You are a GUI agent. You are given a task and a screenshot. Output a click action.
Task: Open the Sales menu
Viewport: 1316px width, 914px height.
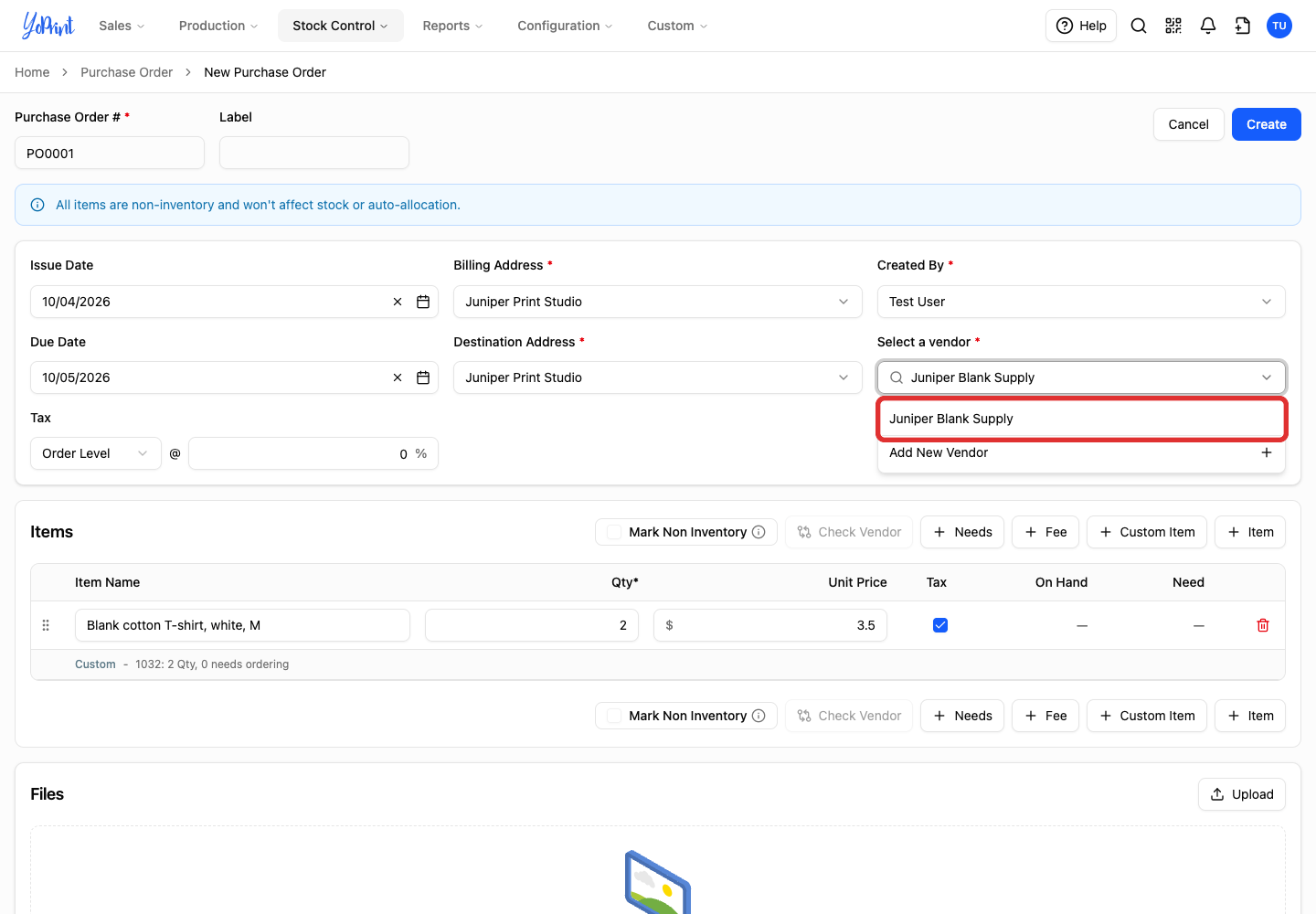point(122,26)
